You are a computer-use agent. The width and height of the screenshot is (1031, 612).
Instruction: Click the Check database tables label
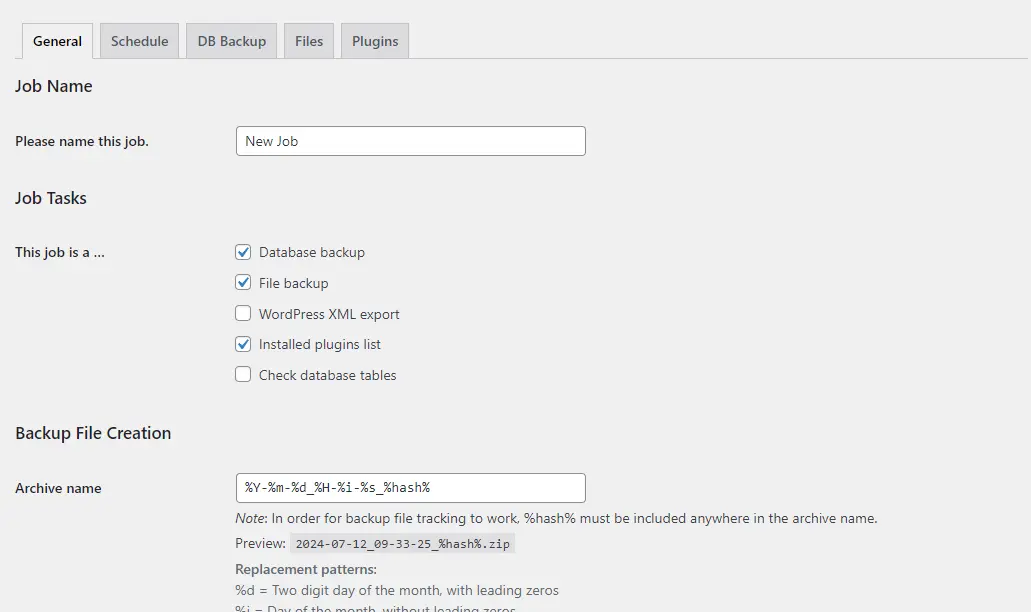[x=327, y=375]
